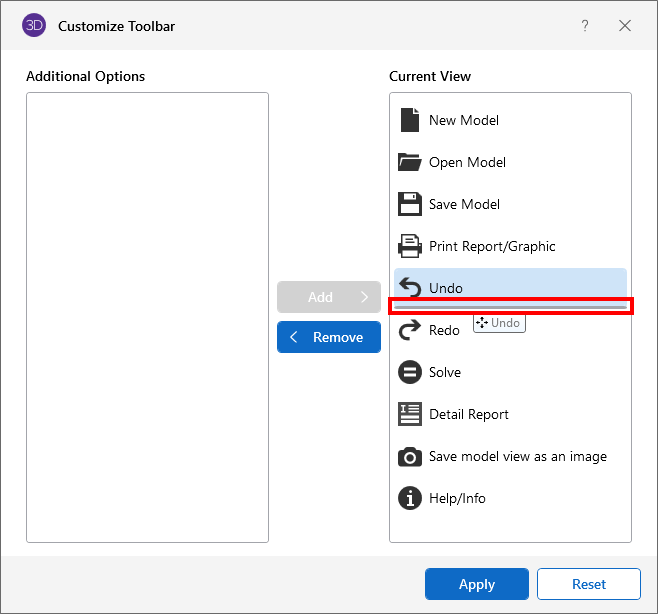Click the Solve equals-sign icon
Image resolution: width=658 pixels, height=614 pixels.
click(410, 372)
